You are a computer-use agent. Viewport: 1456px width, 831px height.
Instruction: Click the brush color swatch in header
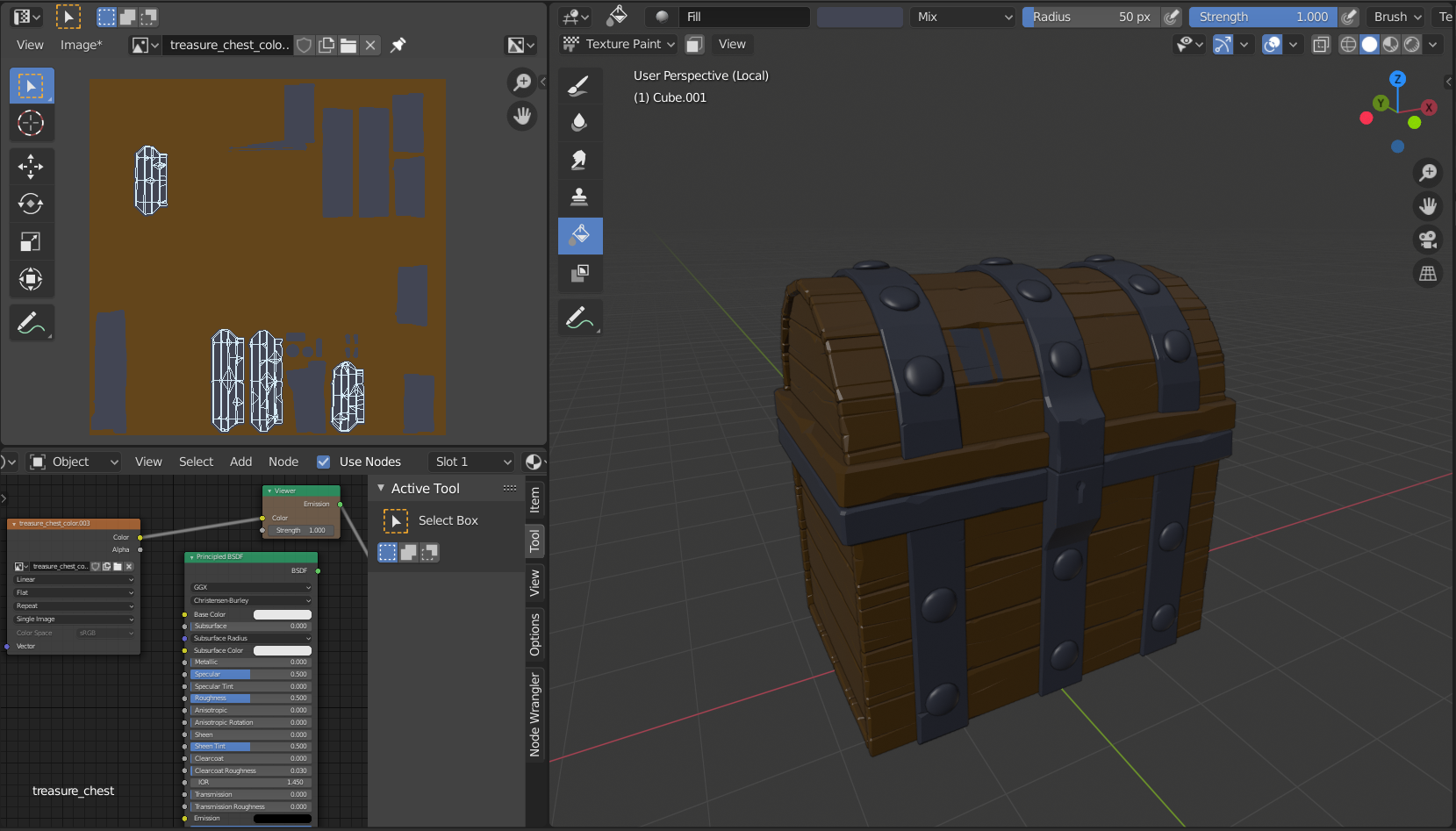[x=859, y=17]
